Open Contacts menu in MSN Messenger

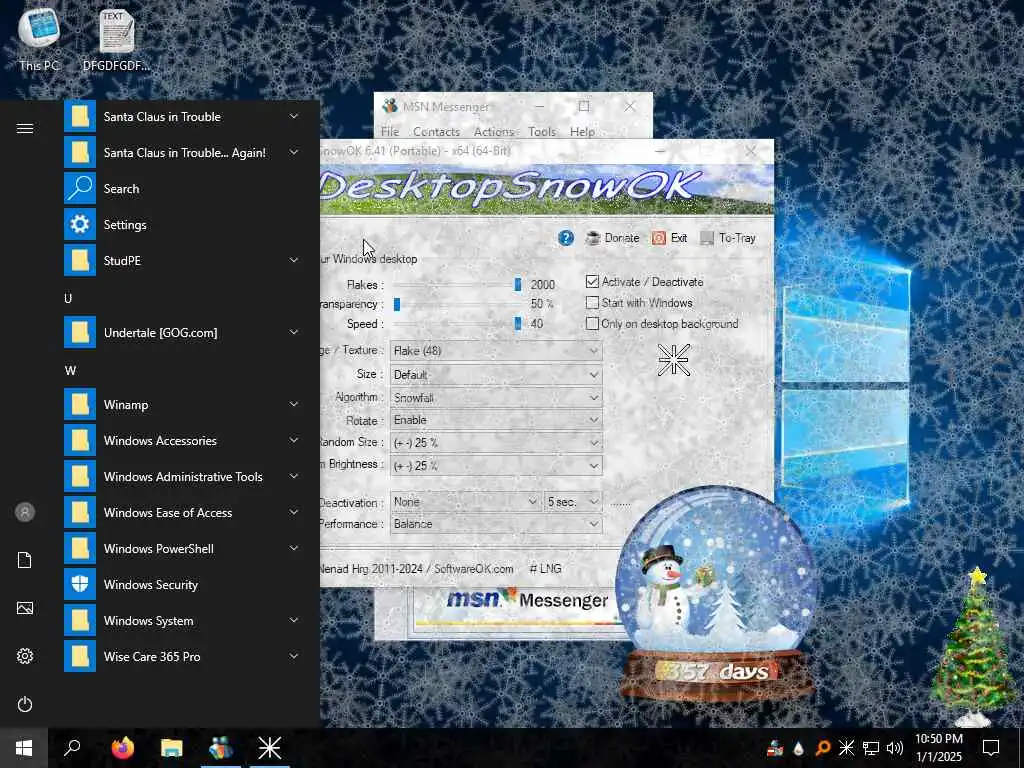(436, 131)
